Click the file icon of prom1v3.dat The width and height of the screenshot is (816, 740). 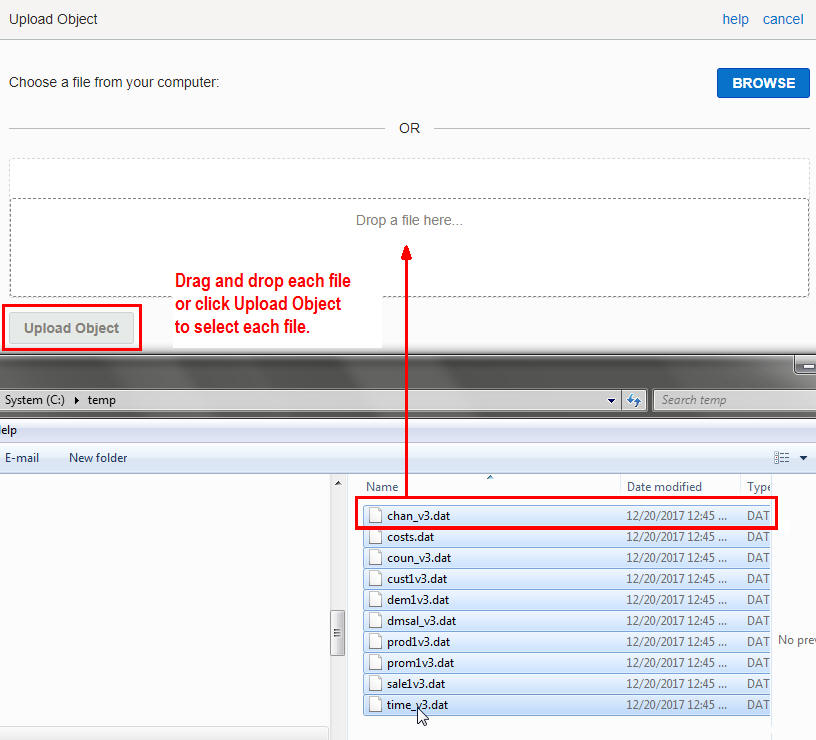[x=375, y=662]
